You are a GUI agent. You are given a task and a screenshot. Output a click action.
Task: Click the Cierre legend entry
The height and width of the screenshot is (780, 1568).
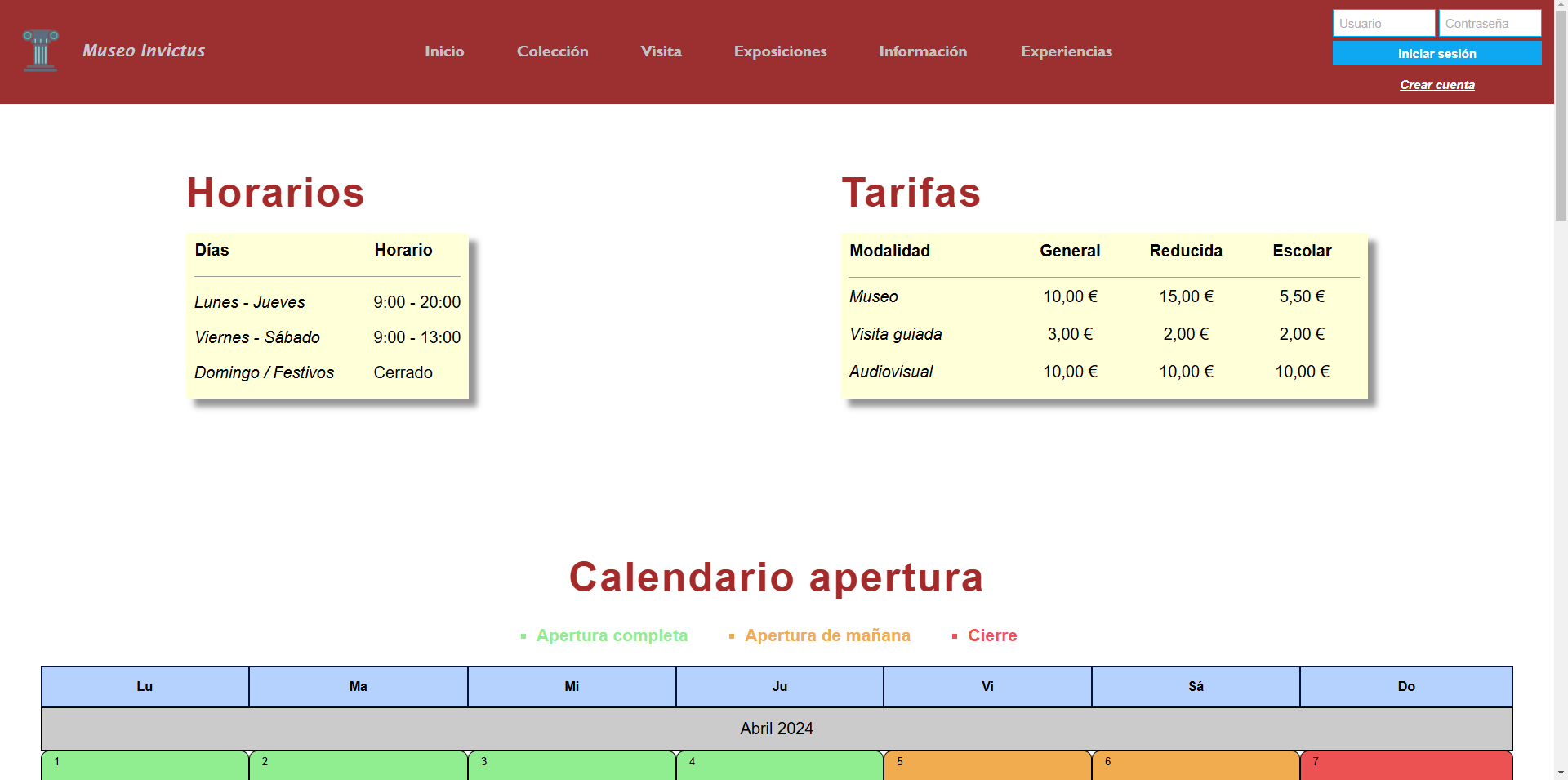pos(992,635)
